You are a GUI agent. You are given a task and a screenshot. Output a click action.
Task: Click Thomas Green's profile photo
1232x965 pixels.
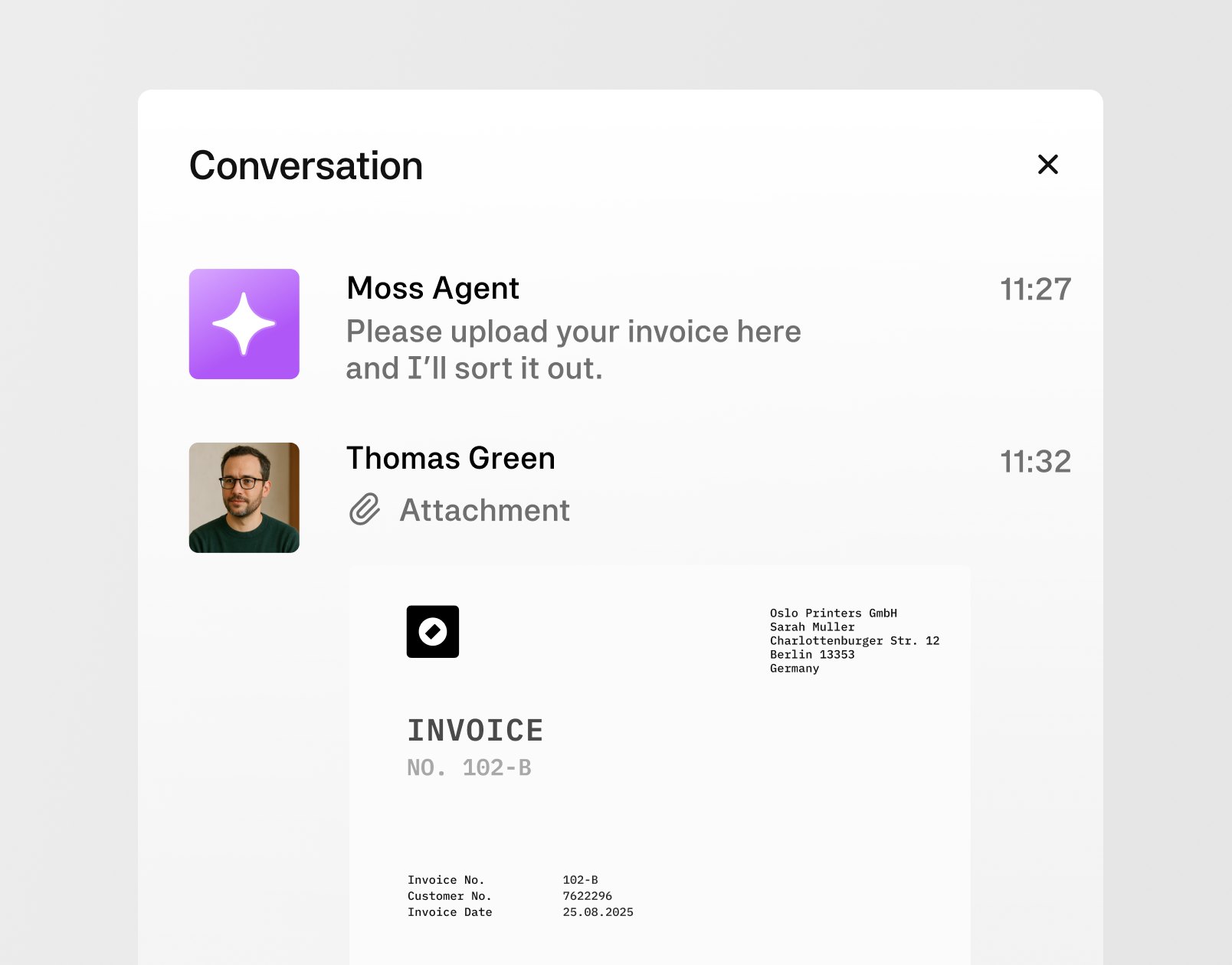(x=244, y=497)
